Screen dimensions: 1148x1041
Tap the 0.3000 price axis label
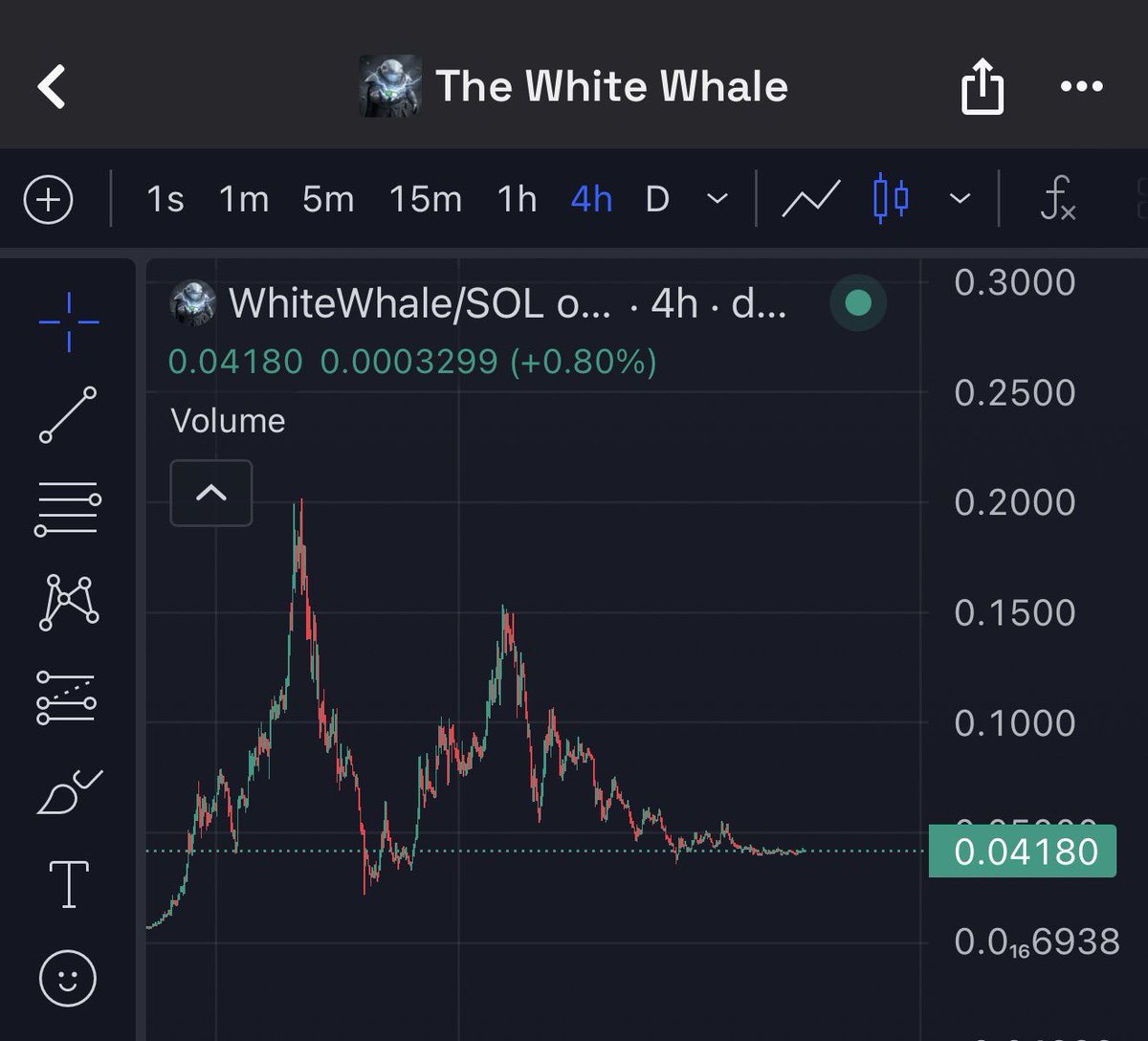click(x=1015, y=282)
